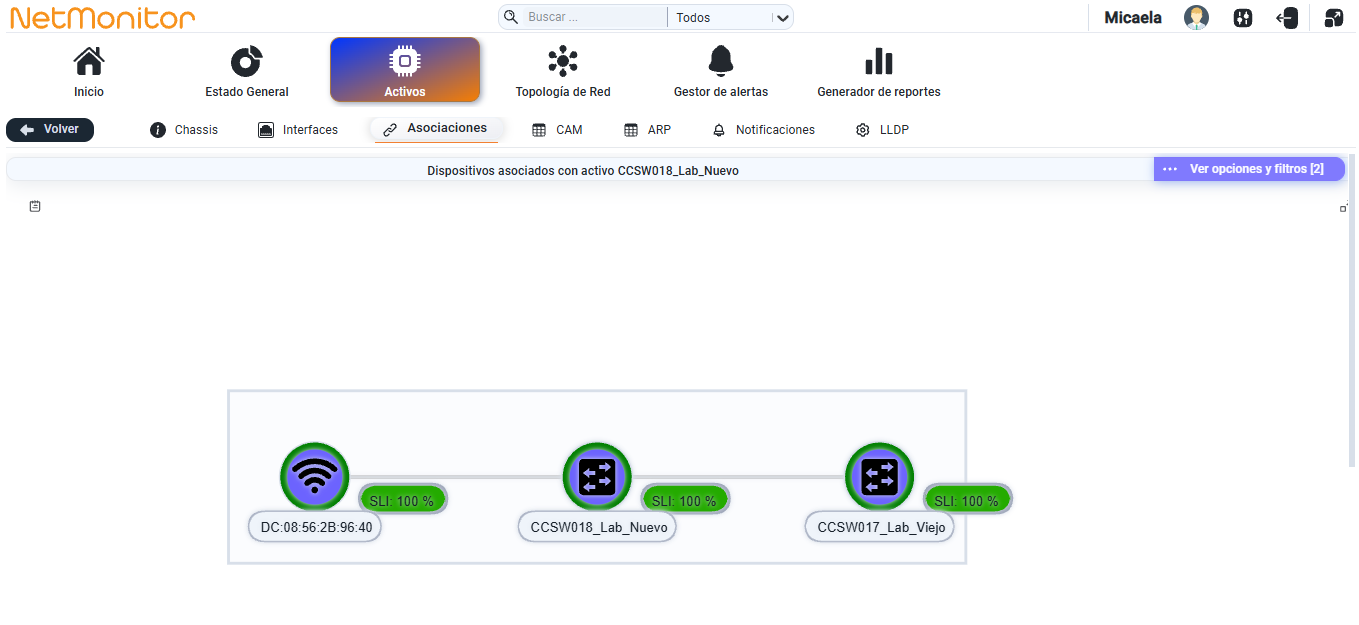Click the DC:08:56:2B:96:40 label
Viewport: 1359px width, 625px height.
click(315, 527)
